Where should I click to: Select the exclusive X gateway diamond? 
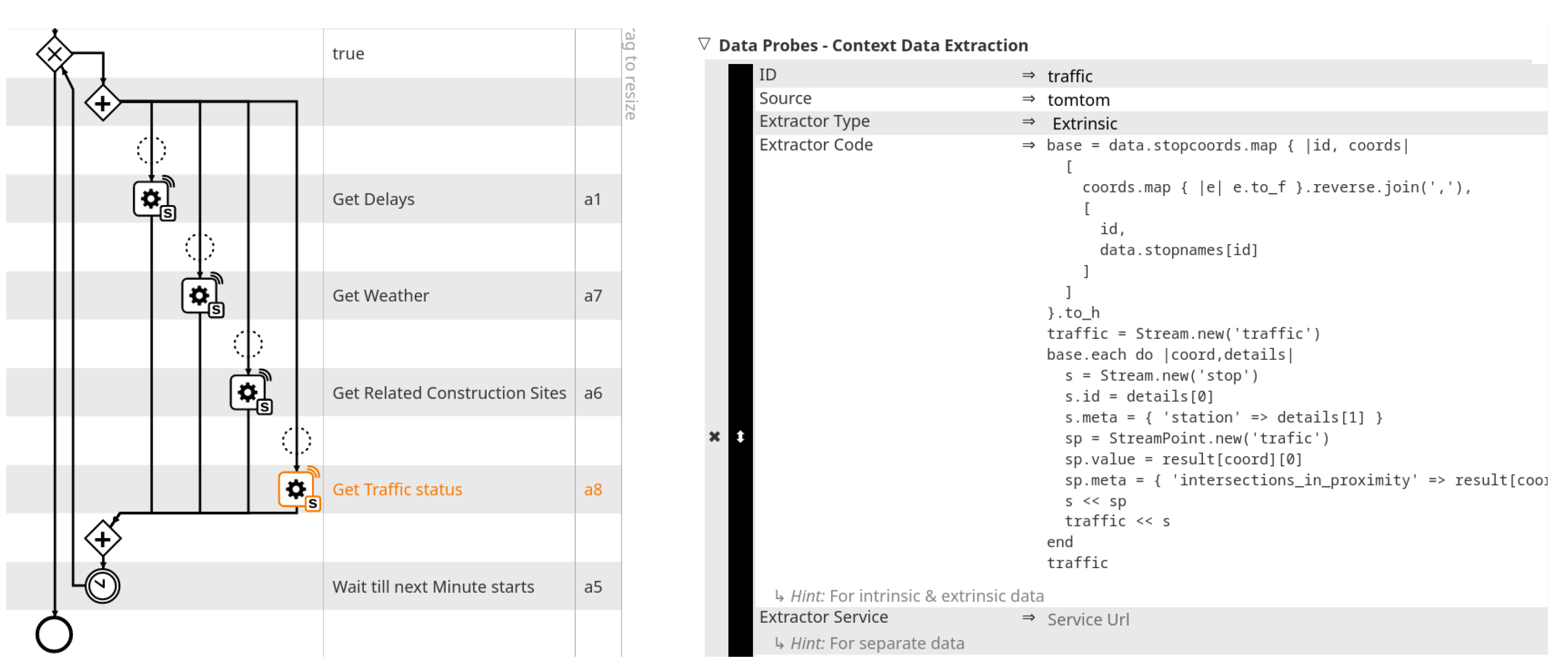click(x=54, y=54)
